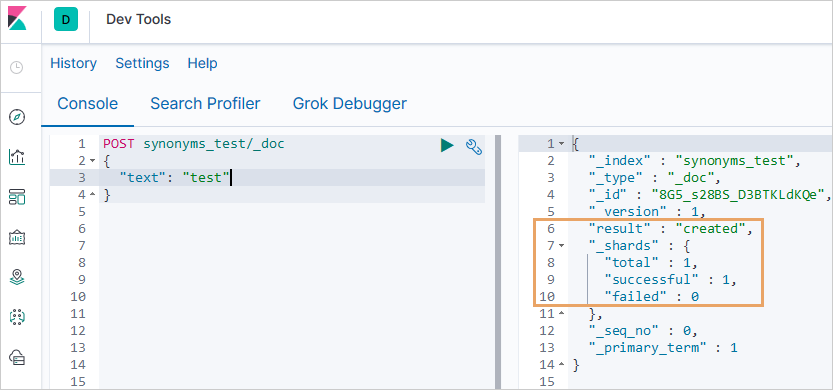Click the "text": "test" line in editor
Screen dimensions: 833x390
click(175, 177)
